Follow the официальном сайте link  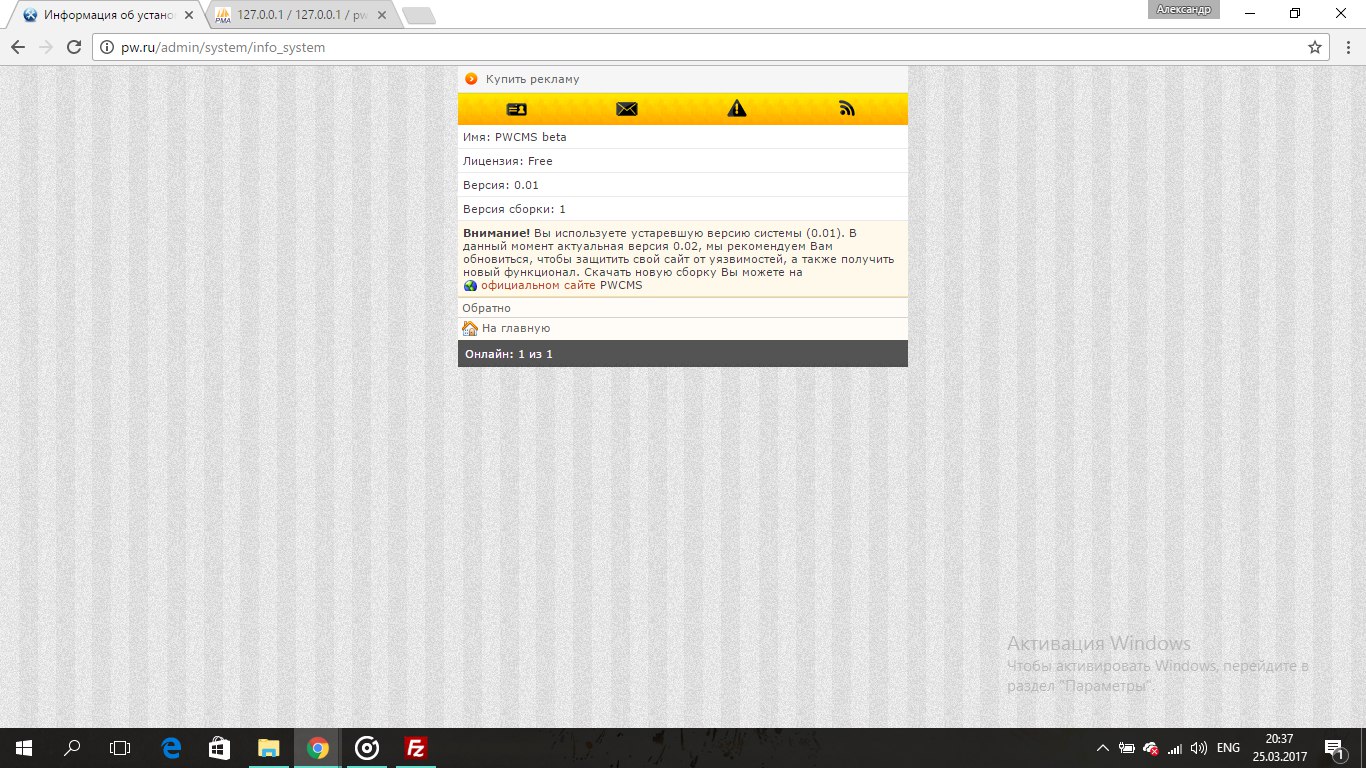click(538, 285)
